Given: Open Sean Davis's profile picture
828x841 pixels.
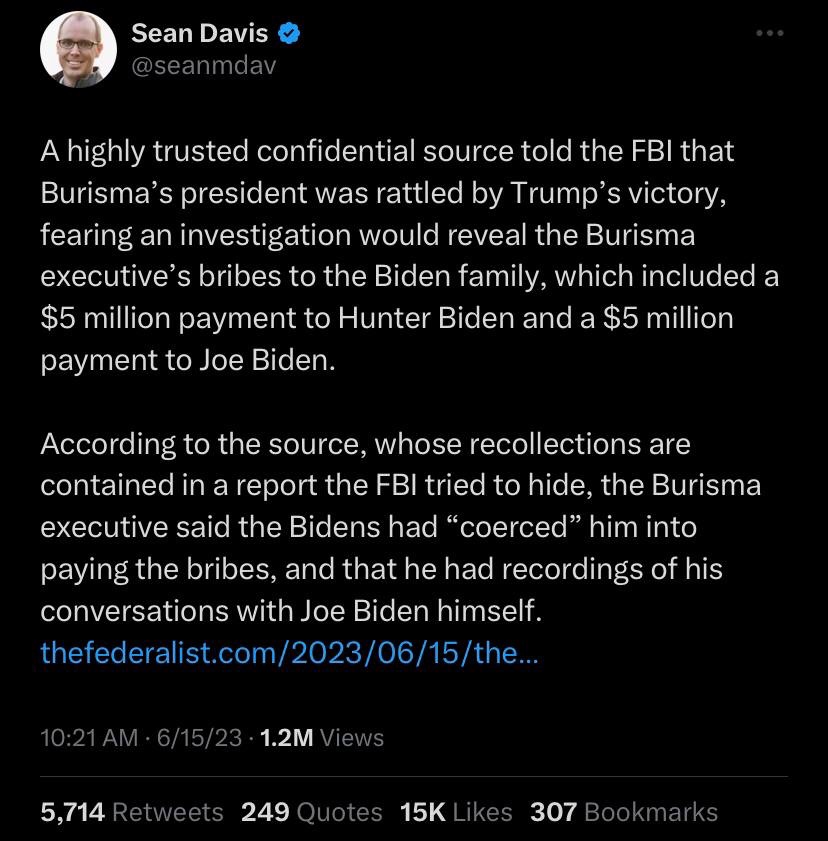Looking at the screenshot, I should [x=79, y=51].
